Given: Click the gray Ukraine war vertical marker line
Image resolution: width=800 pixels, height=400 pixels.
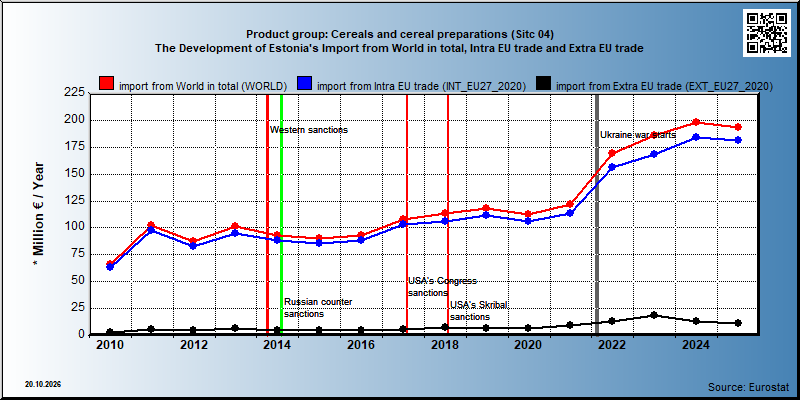Looking at the screenshot, I should (597, 214).
